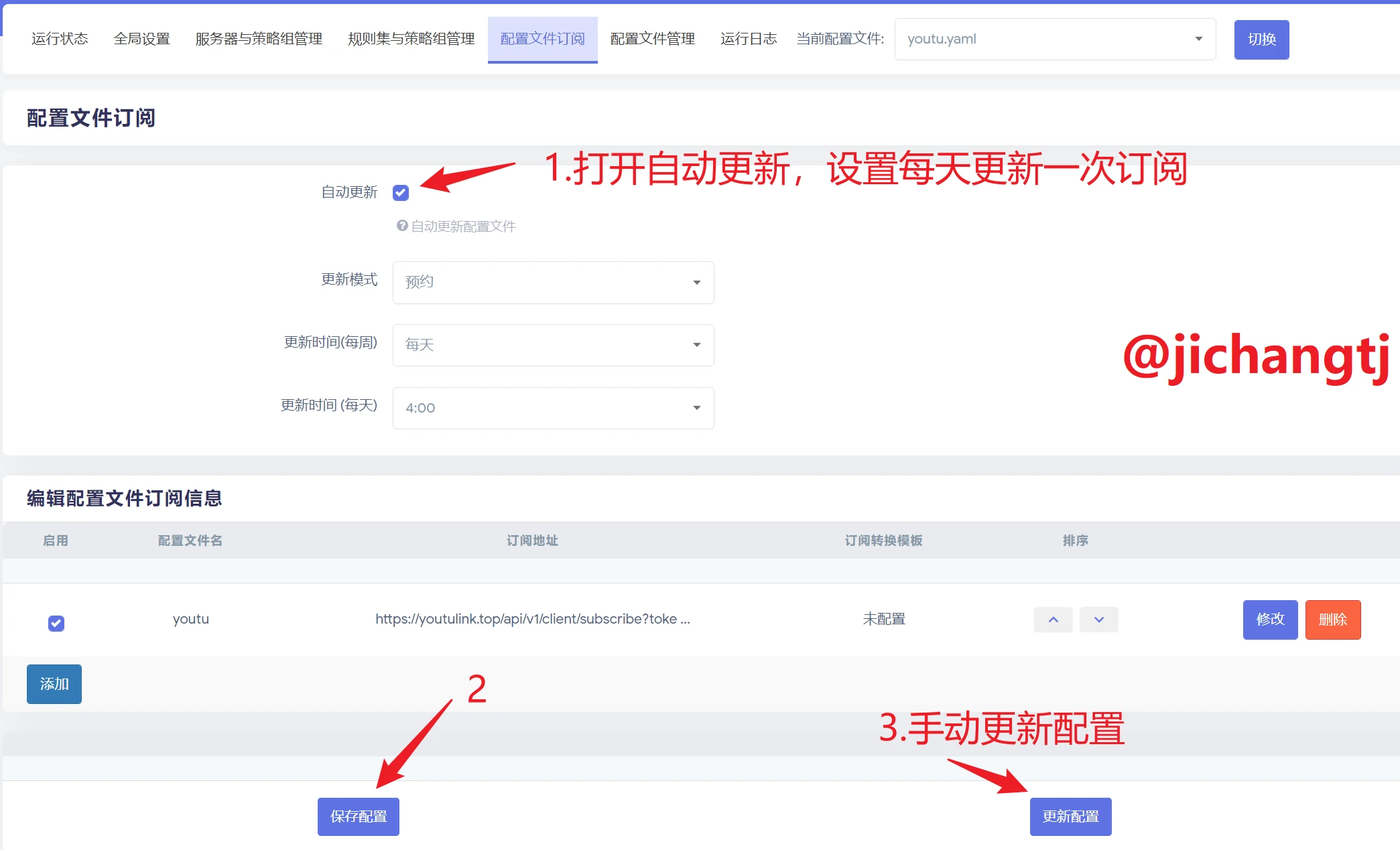Click the 排序 column header

pos(1075,541)
